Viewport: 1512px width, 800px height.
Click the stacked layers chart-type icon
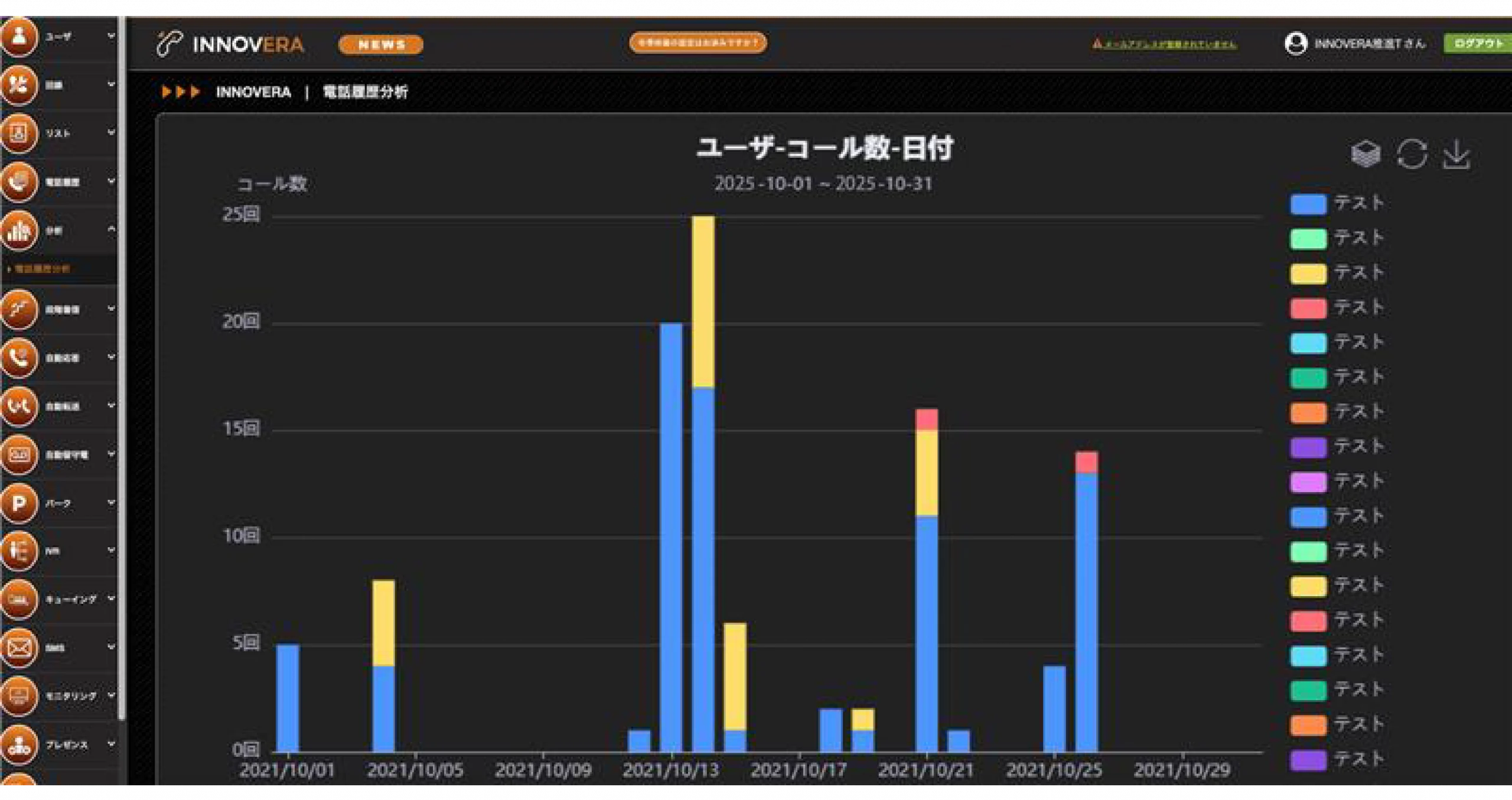pyautogui.click(x=1365, y=154)
